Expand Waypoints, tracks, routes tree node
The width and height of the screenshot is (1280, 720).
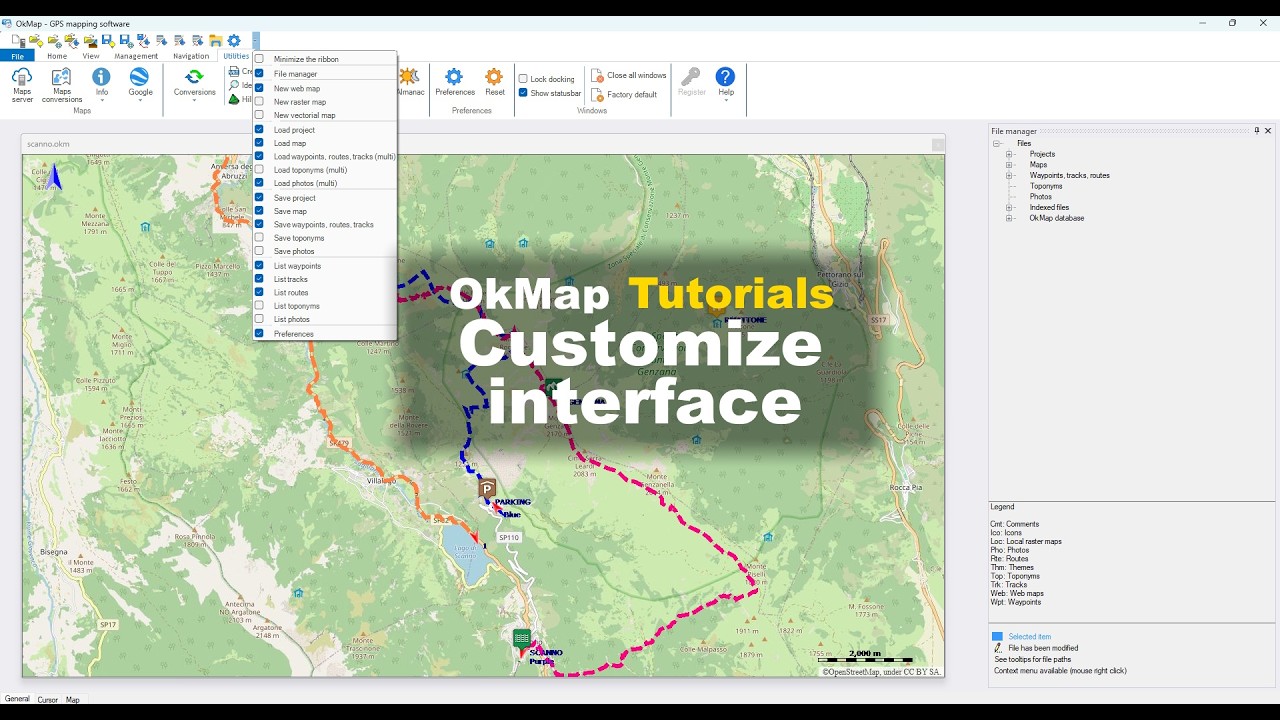coord(1009,176)
